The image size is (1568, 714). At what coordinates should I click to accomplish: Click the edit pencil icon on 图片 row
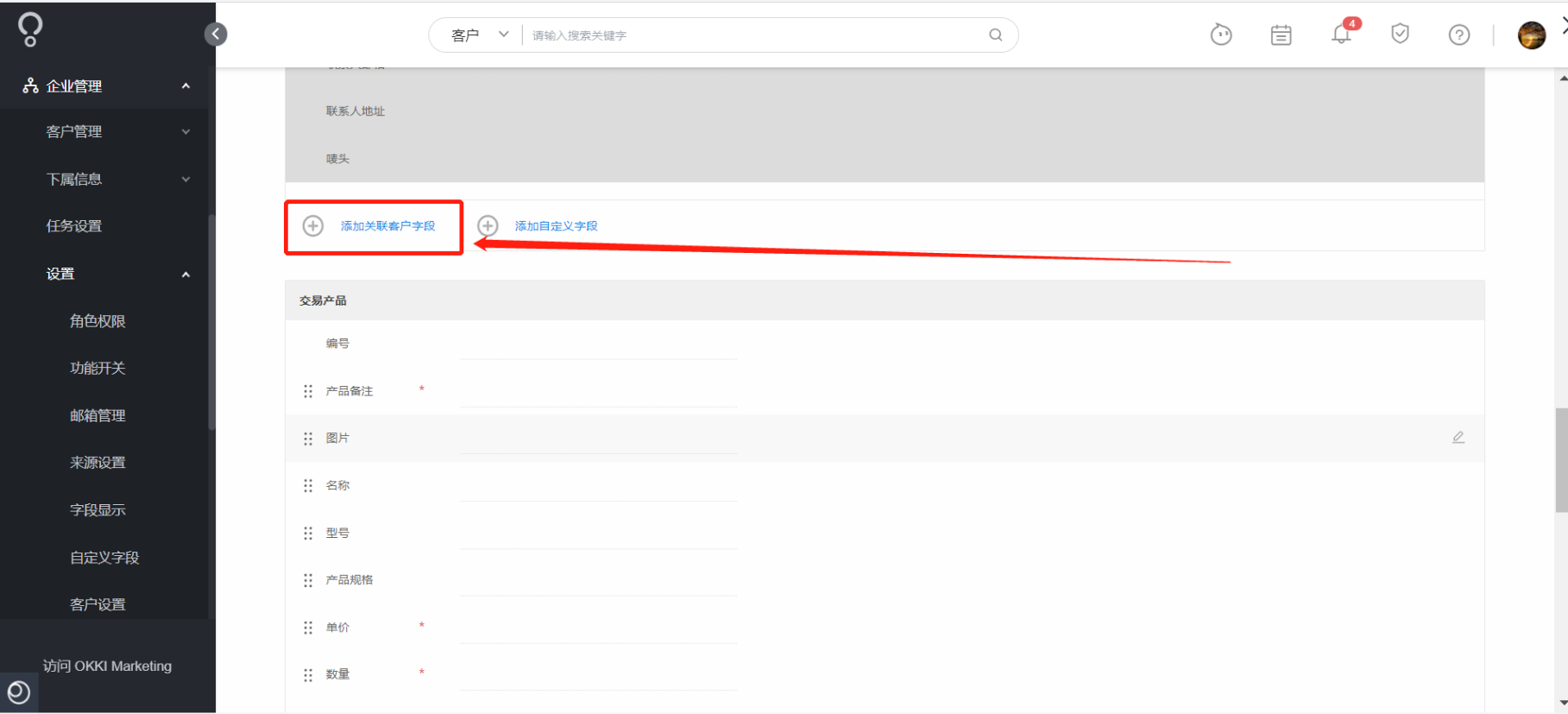pyautogui.click(x=1458, y=438)
